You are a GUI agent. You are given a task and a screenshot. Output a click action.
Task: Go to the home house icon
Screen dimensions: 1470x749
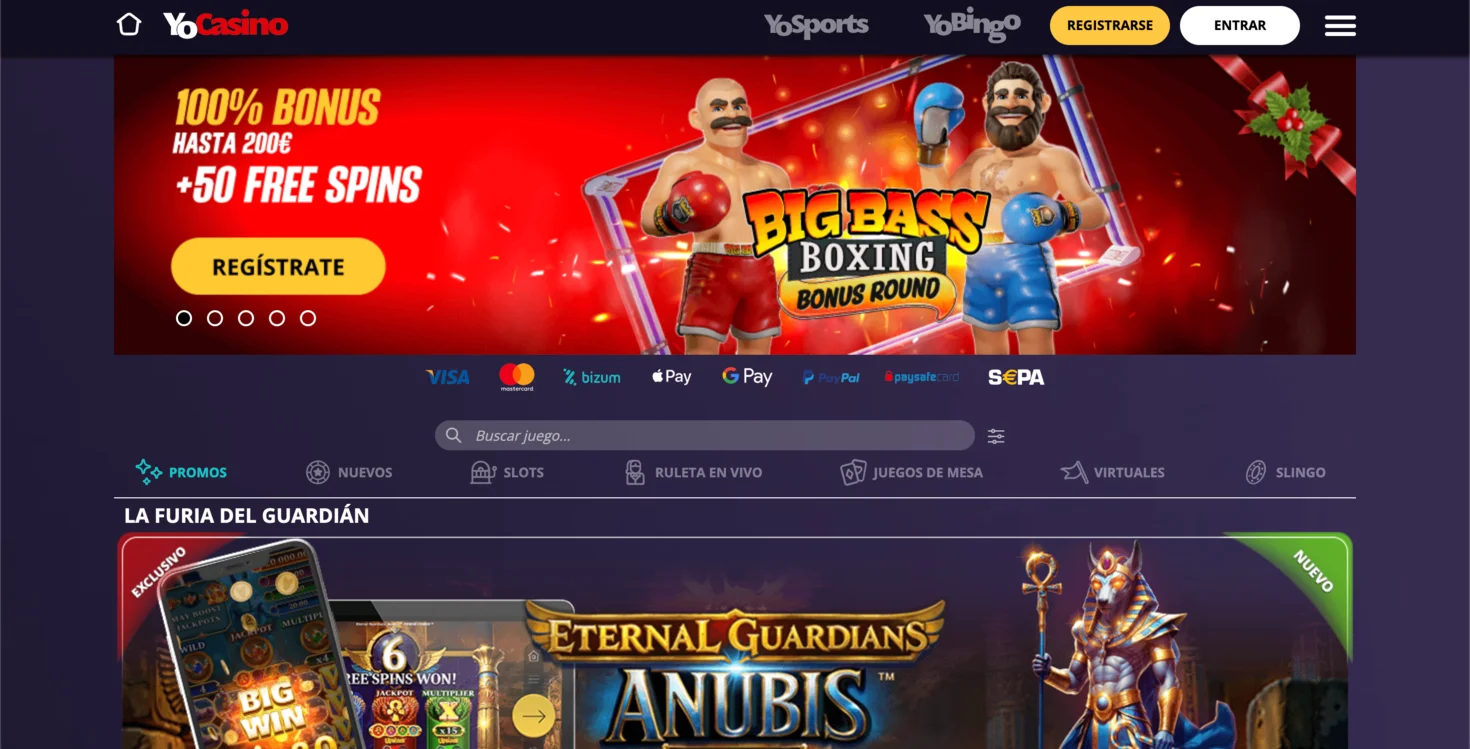(x=129, y=24)
